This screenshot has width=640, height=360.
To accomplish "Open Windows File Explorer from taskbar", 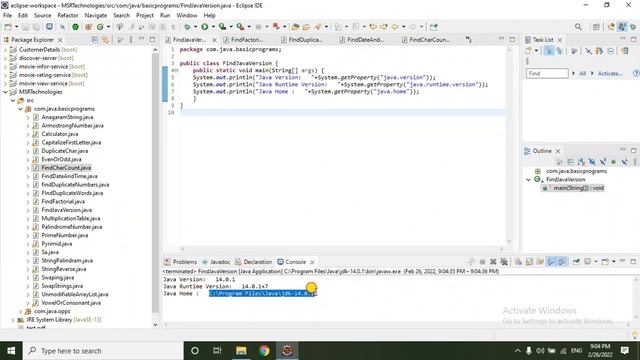I will (x=241, y=351).
